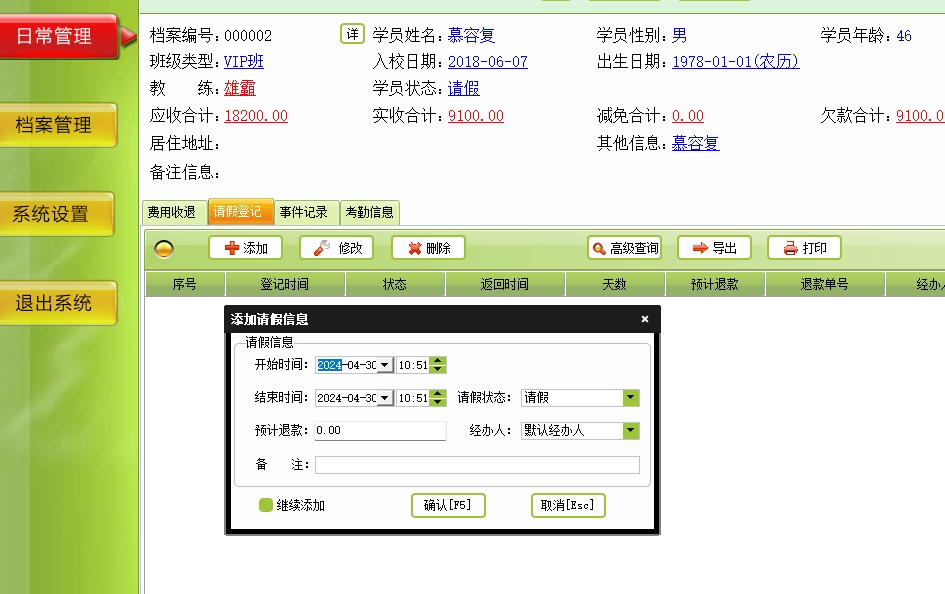
Task: Open 档案管理 in the left sidebar
Action: tap(55, 125)
